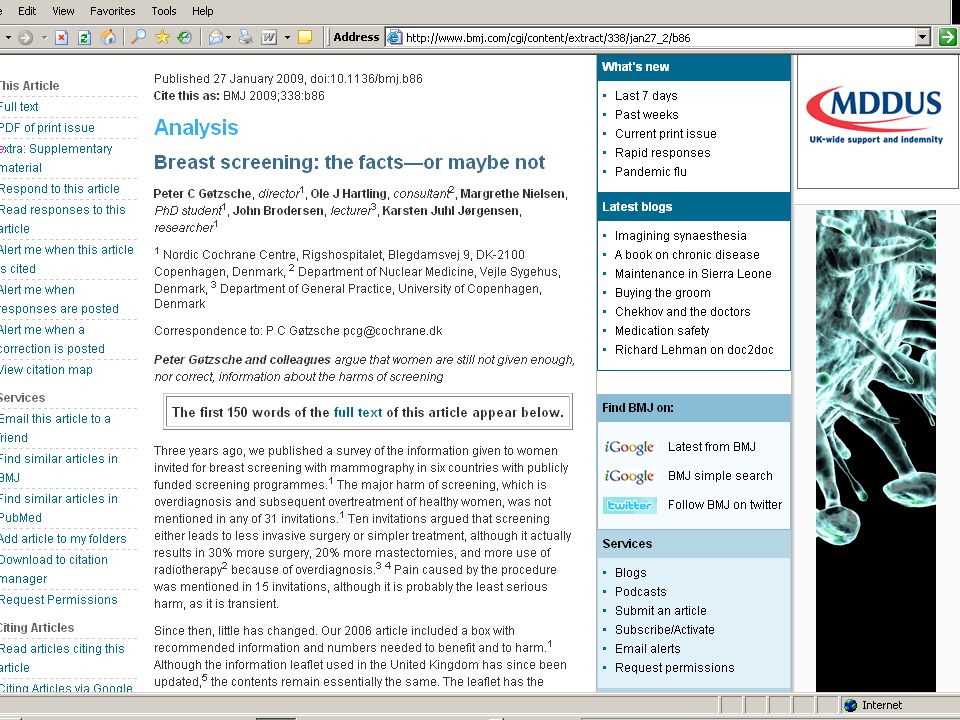Click the Internet zone globe icon
The width and height of the screenshot is (960, 720).
click(850, 705)
